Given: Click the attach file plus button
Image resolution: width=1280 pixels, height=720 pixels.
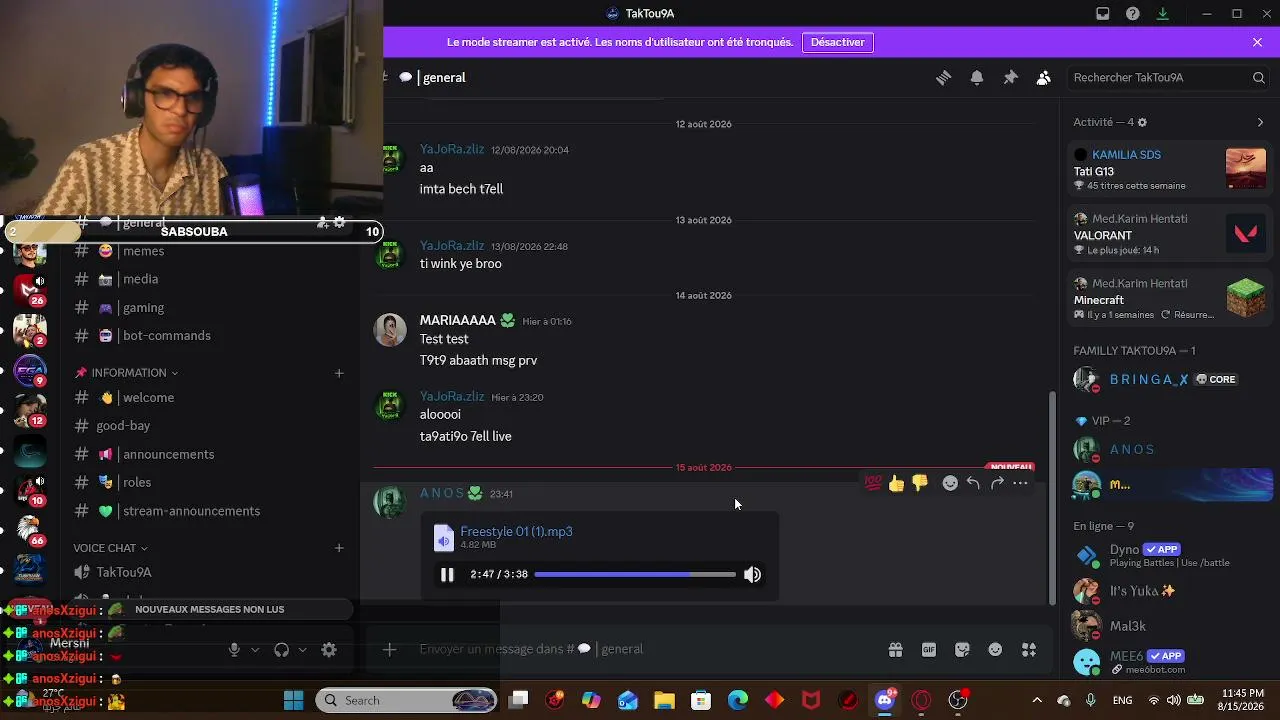Looking at the screenshot, I should pyautogui.click(x=390, y=650).
